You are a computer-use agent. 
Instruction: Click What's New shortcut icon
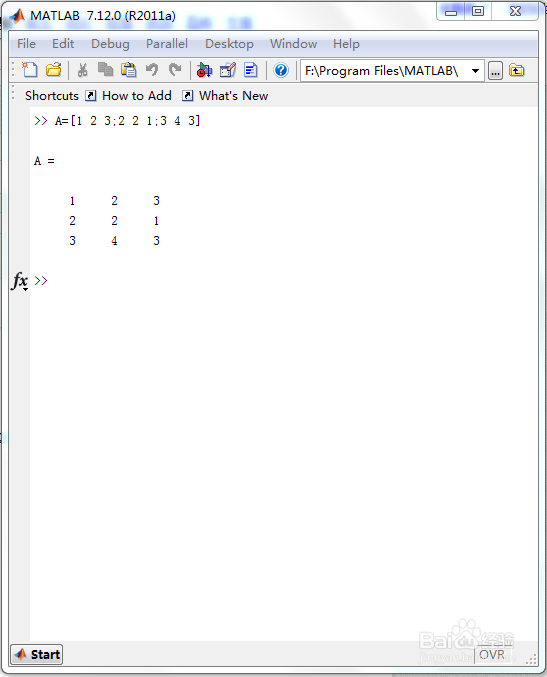[x=187, y=95]
